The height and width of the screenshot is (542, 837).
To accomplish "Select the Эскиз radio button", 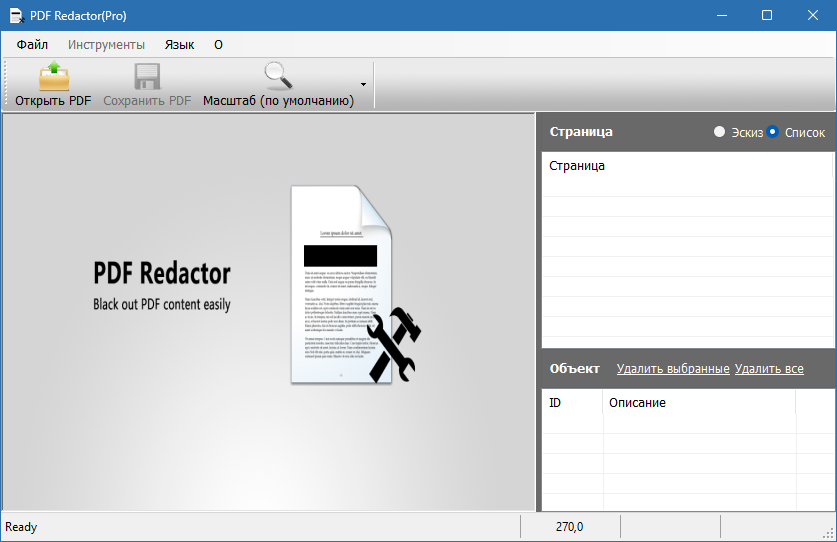I will [719, 132].
